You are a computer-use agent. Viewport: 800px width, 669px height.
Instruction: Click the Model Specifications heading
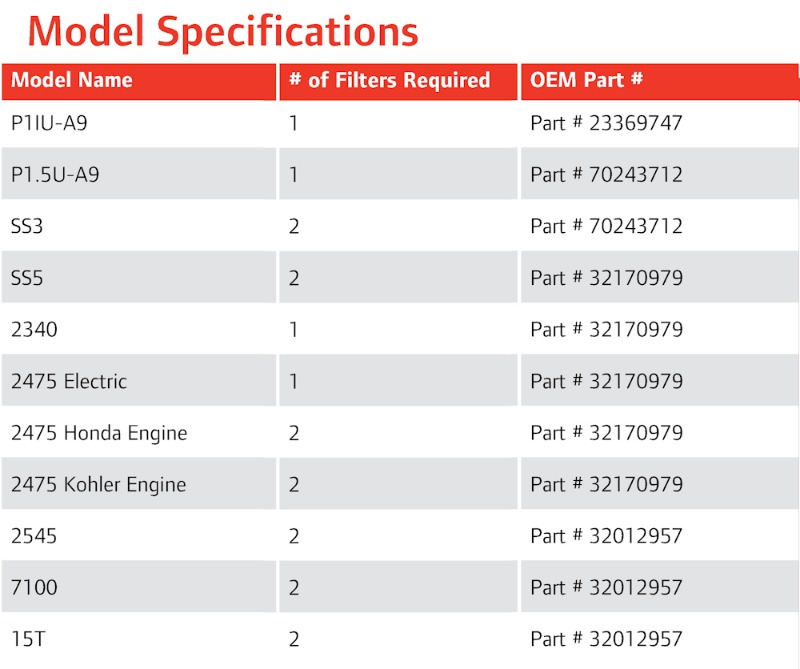click(x=223, y=31)
